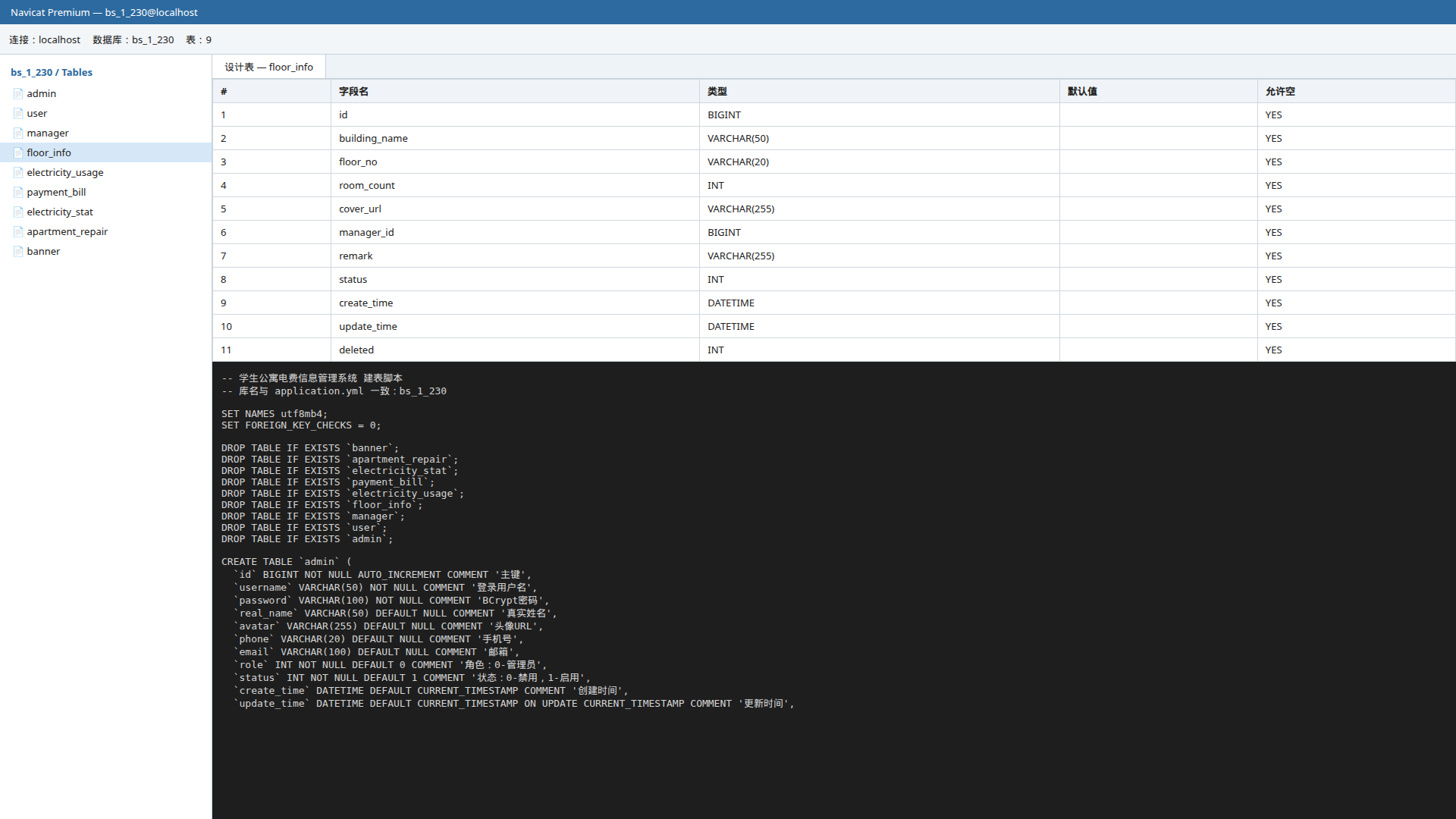The image size is (1456, 819).
Task: Click the table icon beside user
Action: [x=18, y=113]
